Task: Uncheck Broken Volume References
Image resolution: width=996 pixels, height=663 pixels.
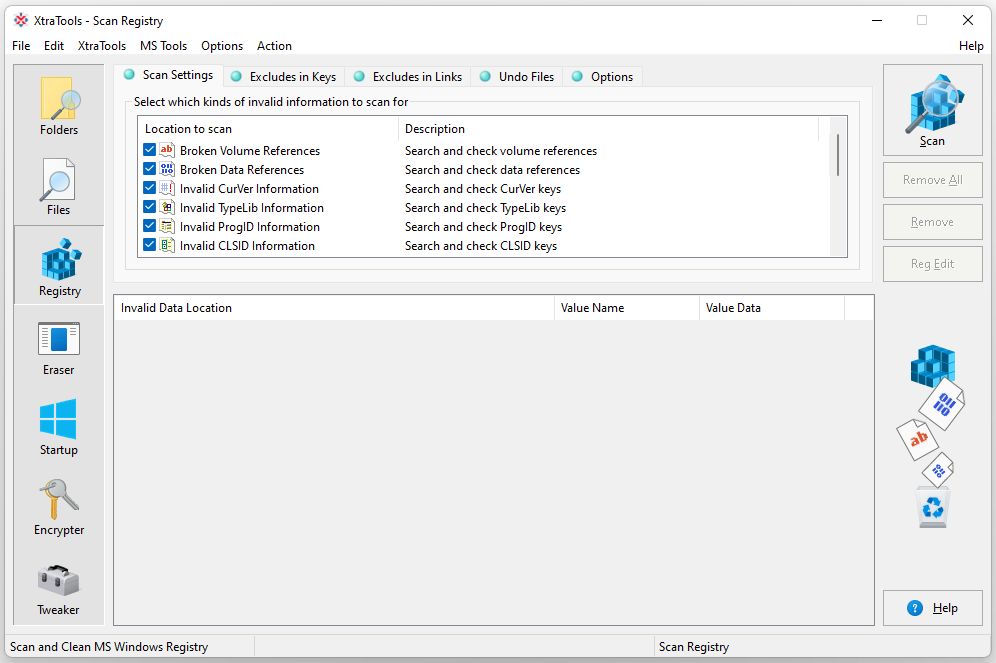Action: pyautogui.click(x=149, y=150)
